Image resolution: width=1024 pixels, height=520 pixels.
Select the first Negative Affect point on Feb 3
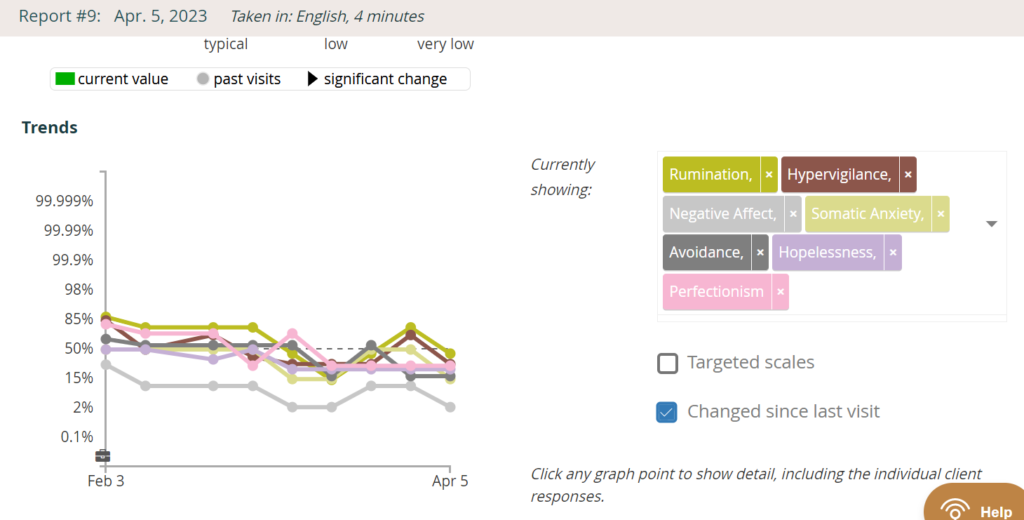click(x=106, y=365)
